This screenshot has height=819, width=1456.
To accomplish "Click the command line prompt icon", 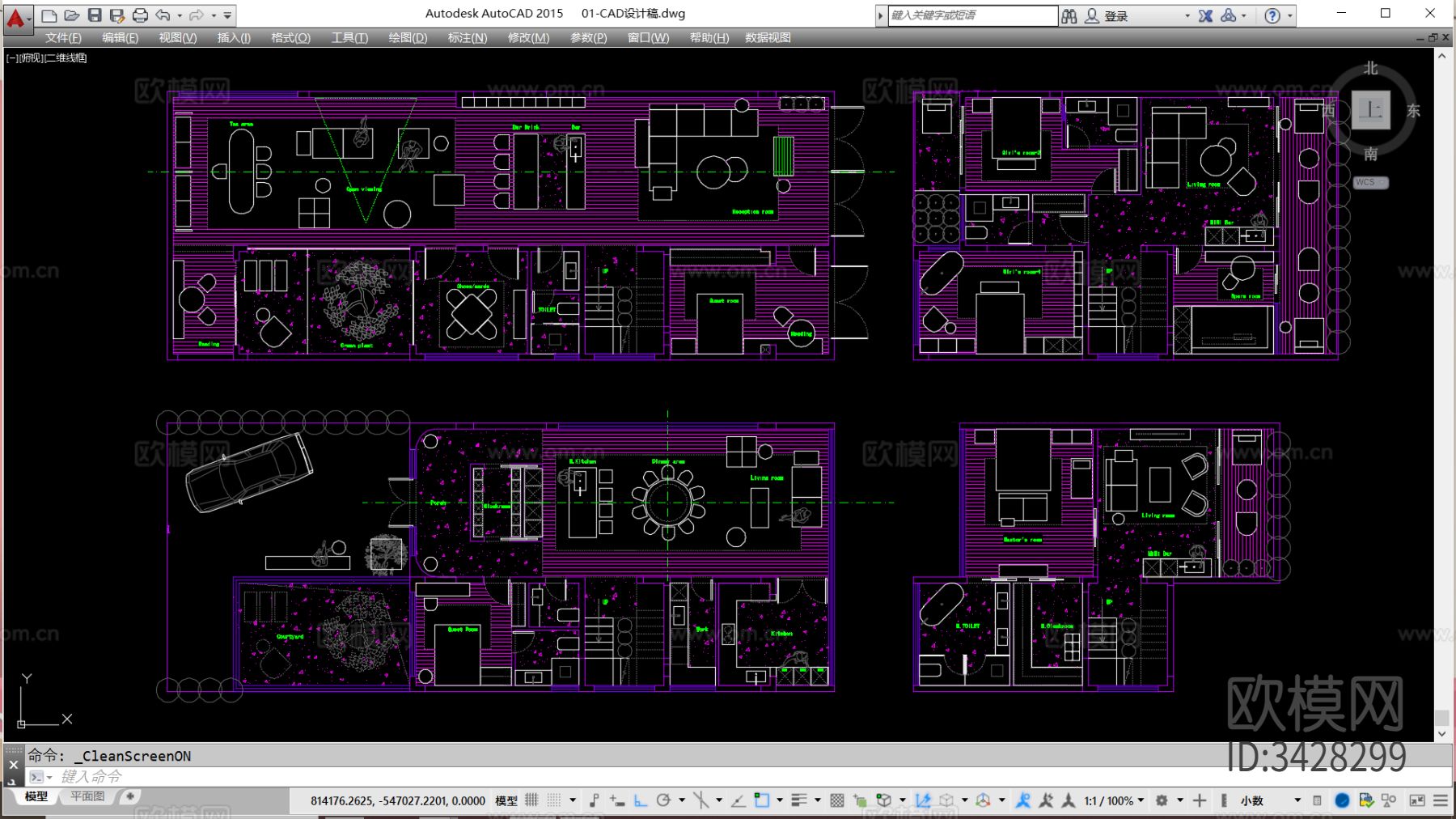I will [36, 777].
